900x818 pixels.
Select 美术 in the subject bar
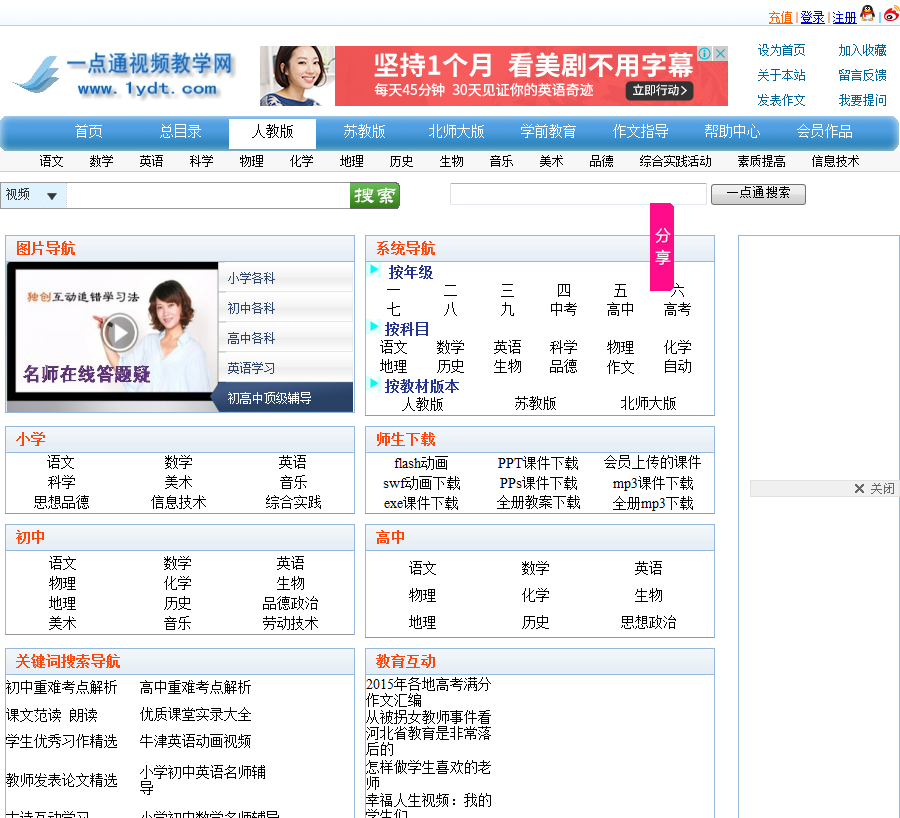pos(551,161)
